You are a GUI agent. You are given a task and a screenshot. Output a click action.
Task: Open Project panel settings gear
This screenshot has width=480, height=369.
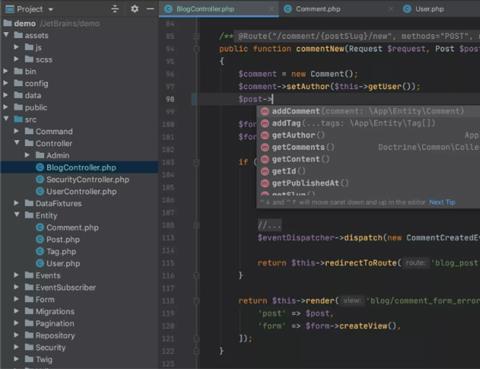point(134,9)
